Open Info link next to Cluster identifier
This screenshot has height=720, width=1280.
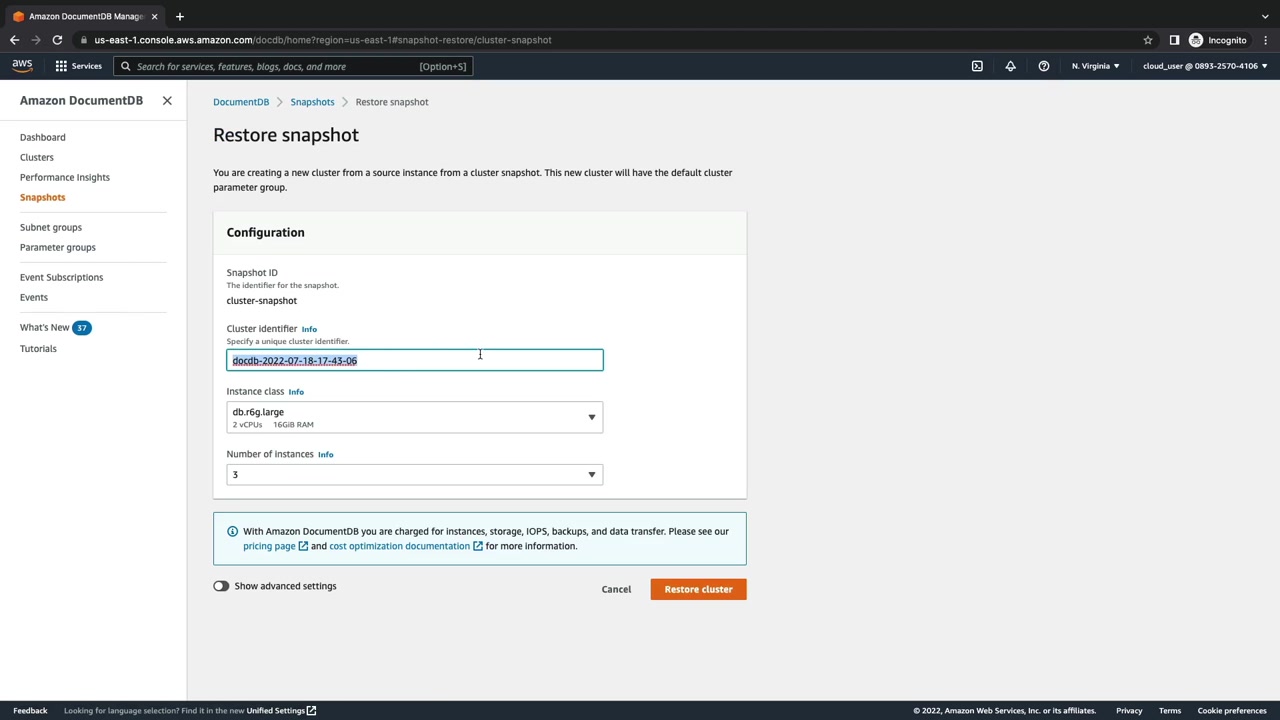[x=309, y=329]
